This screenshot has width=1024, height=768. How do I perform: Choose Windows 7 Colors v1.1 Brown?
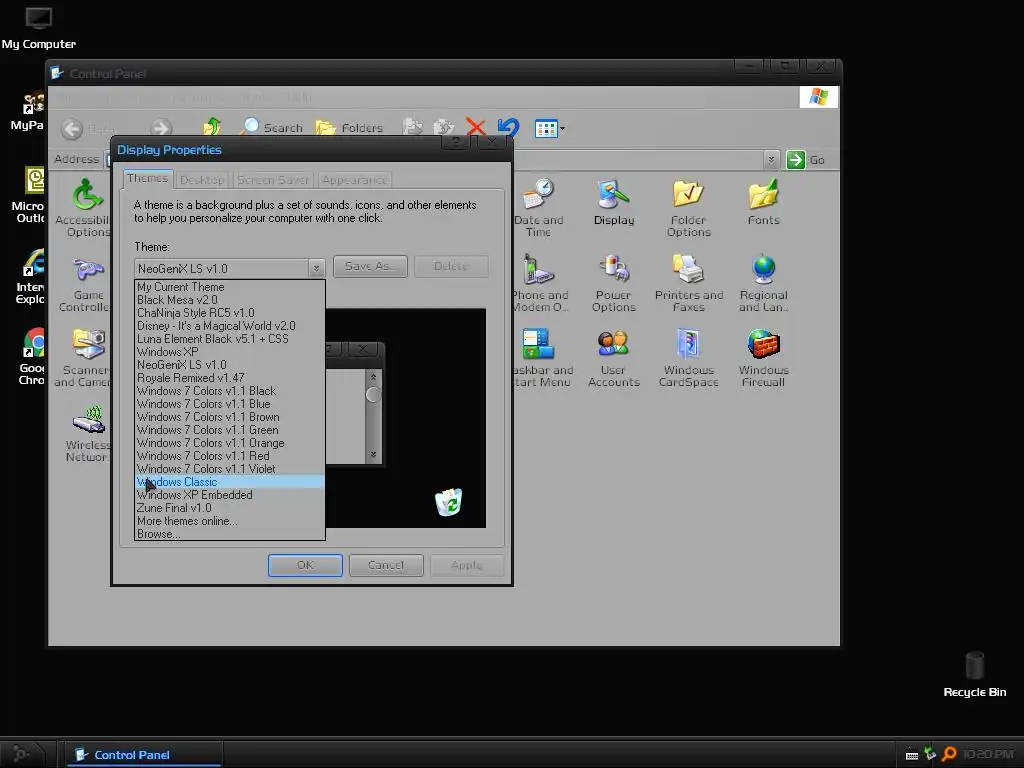(x=229, y=417)
